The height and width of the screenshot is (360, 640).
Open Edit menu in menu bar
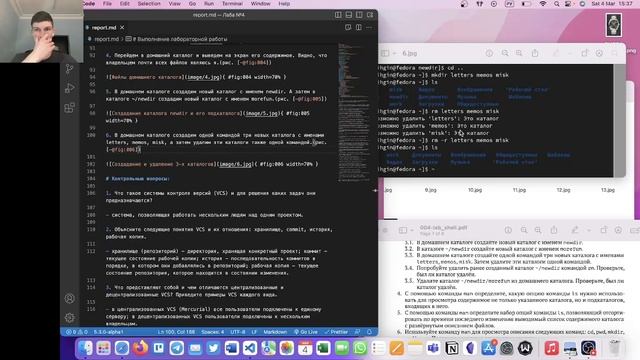click(x=124, y=4)
